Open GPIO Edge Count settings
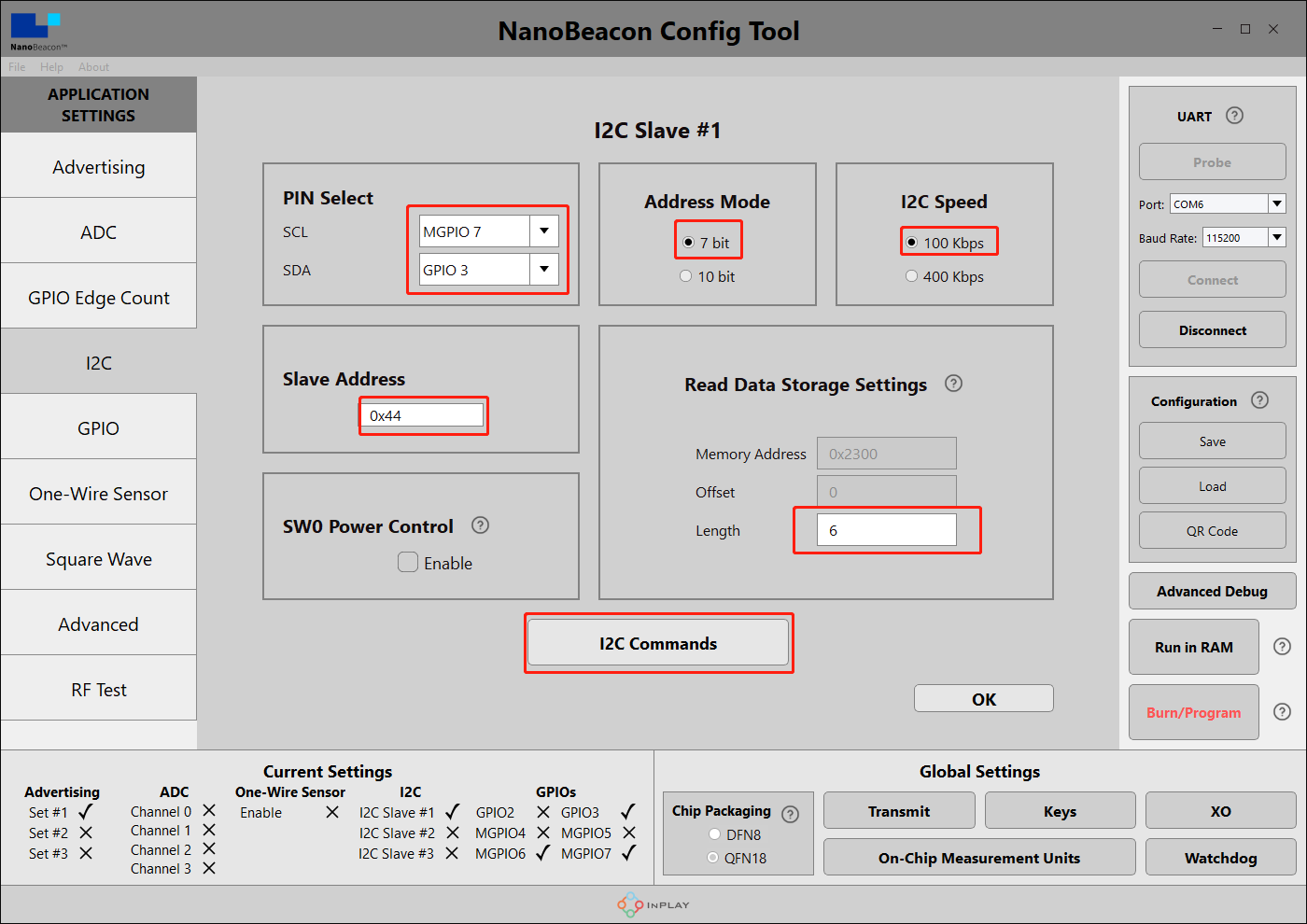The width and height of the screenshot is (1307, 924). click(x=98, y=297)
